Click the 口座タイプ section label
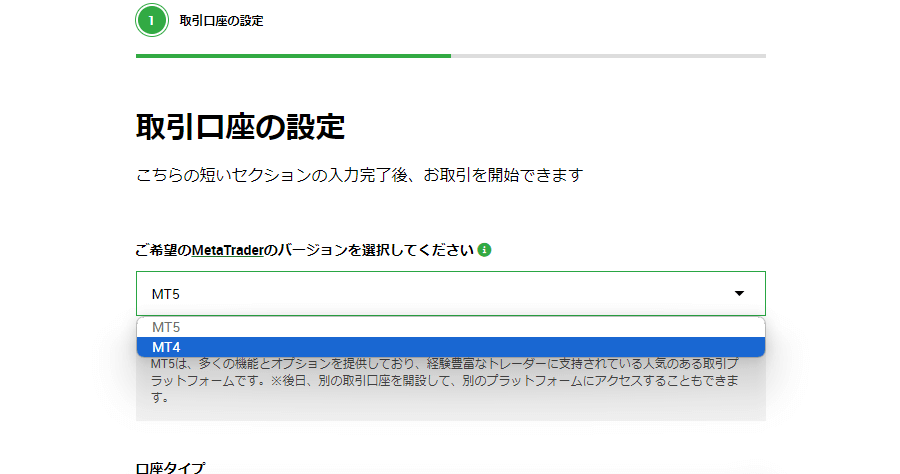 (170, 468)
